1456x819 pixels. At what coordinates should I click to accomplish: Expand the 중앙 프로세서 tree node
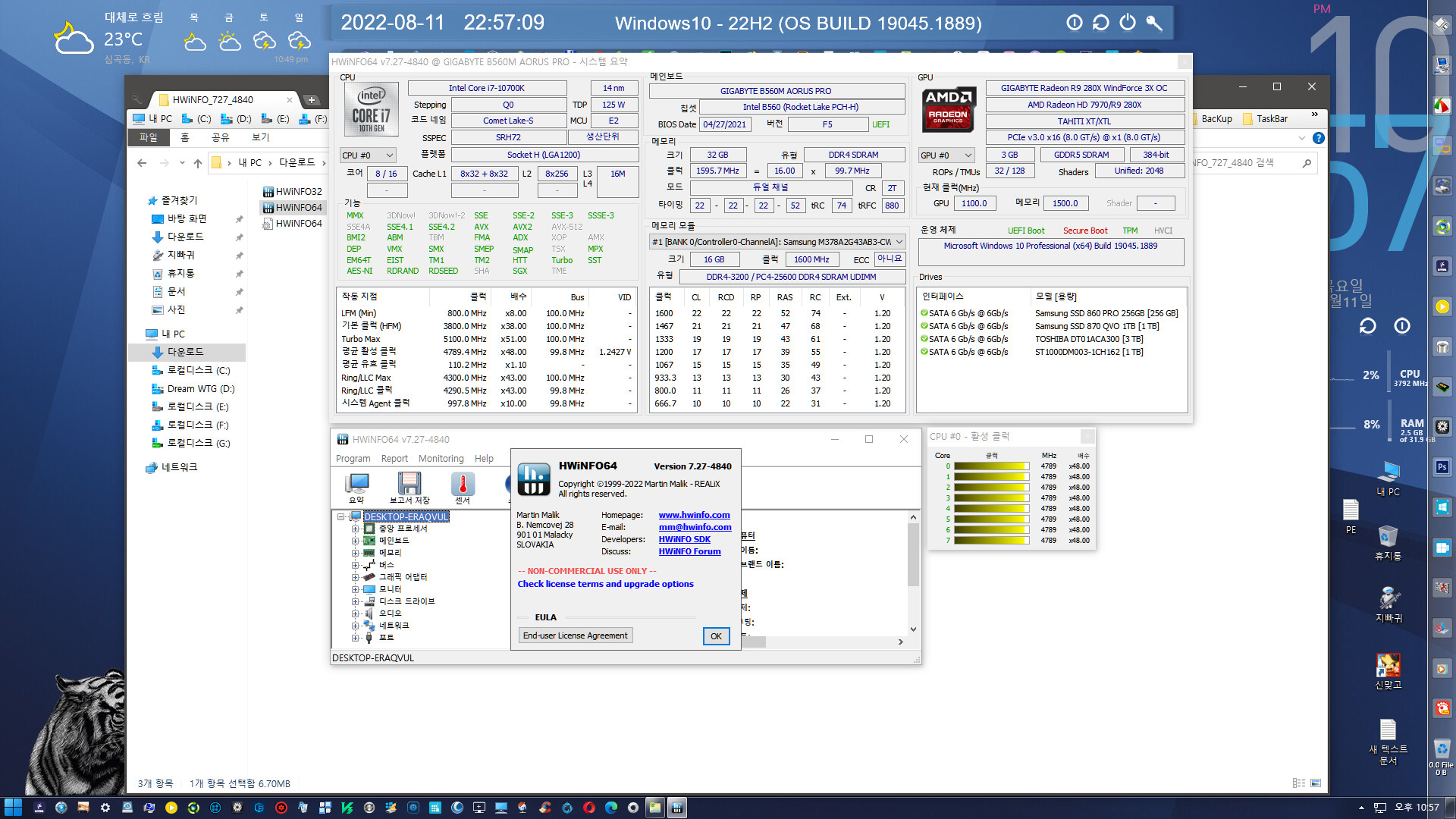pyautogui.click(x=355, y=529)
